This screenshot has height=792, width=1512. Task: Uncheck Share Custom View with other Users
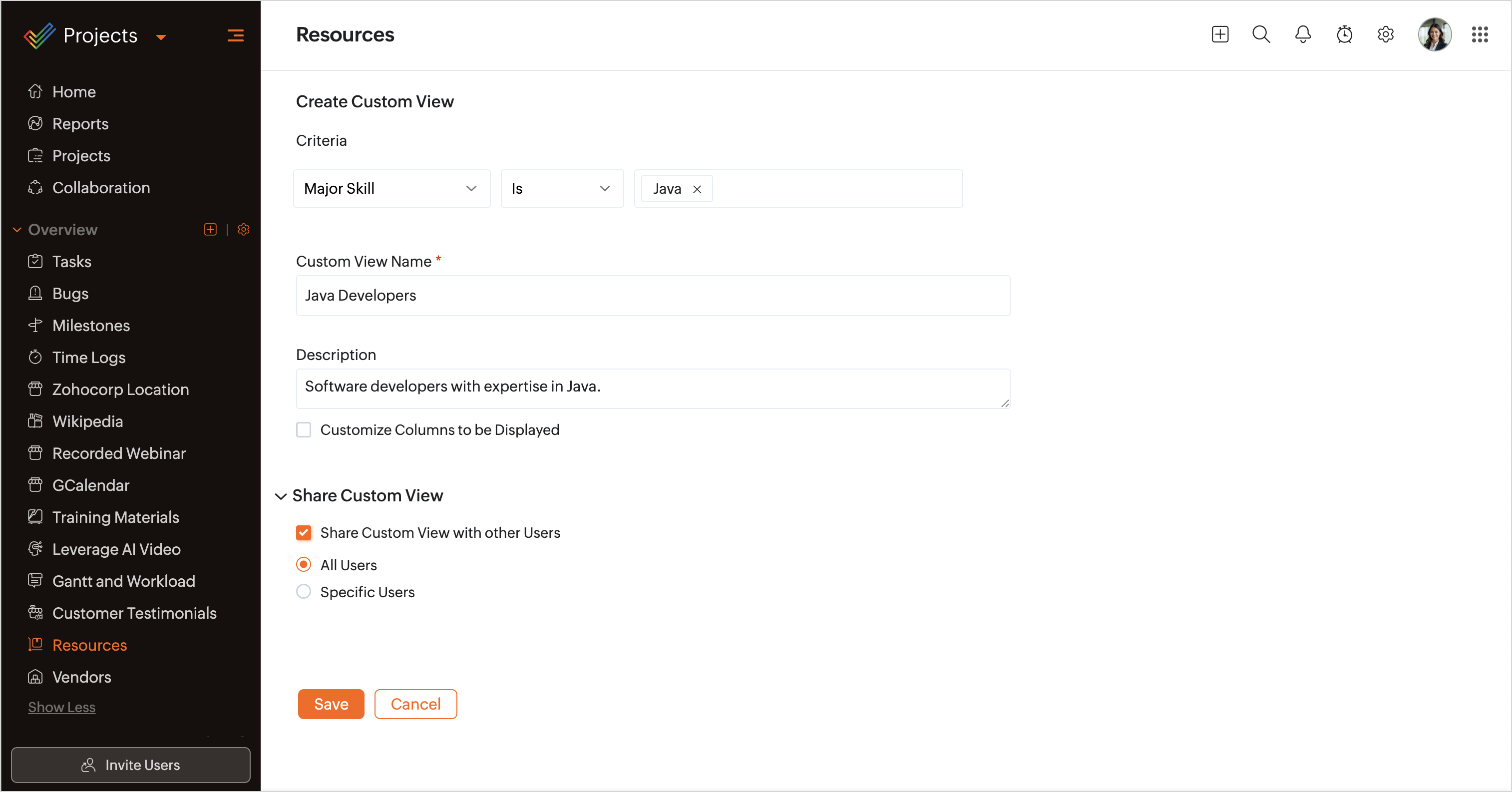(304, 532)
